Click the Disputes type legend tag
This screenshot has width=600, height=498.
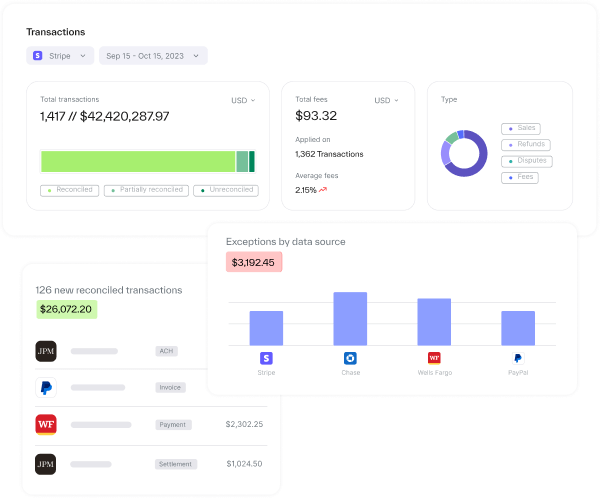coord(527,161)
